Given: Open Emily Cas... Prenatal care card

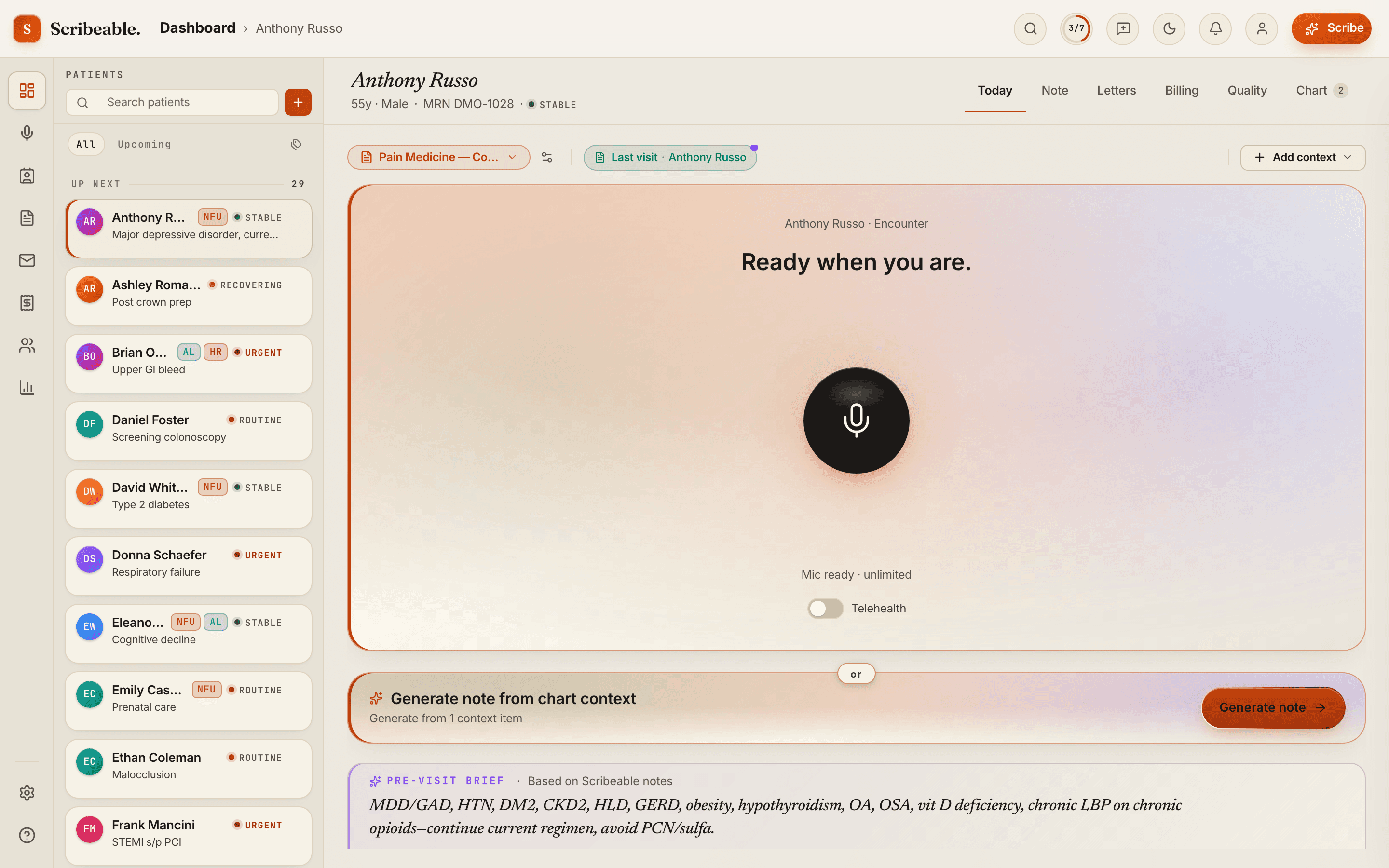Looking at the screenshot, I should click(188, 701).
